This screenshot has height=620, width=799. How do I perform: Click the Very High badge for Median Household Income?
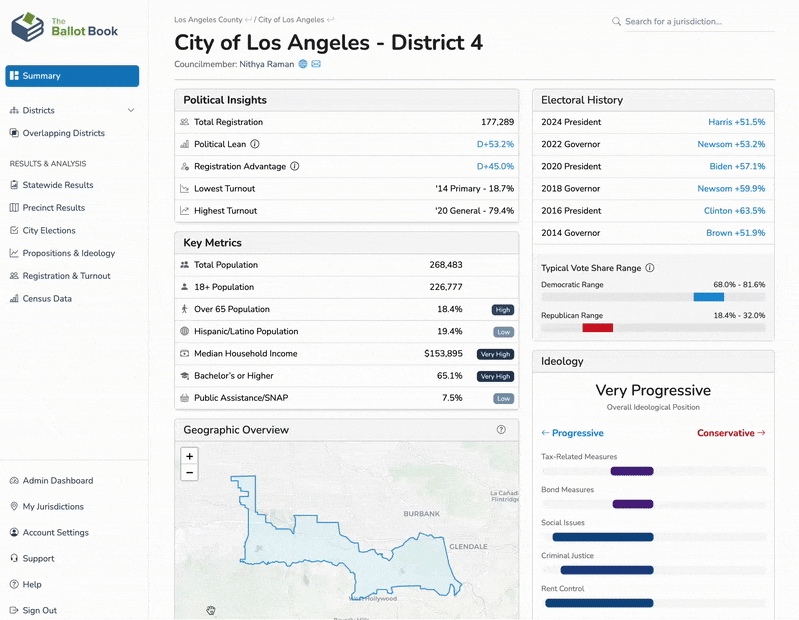pyautogui.click(x=495, y=354)
